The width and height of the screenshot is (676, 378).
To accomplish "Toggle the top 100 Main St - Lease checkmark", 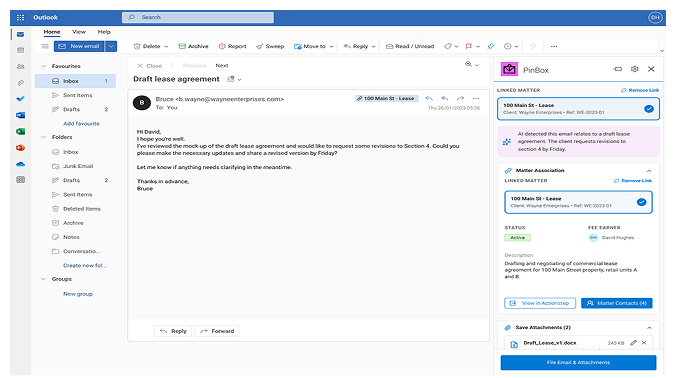I will coord(649,109).
